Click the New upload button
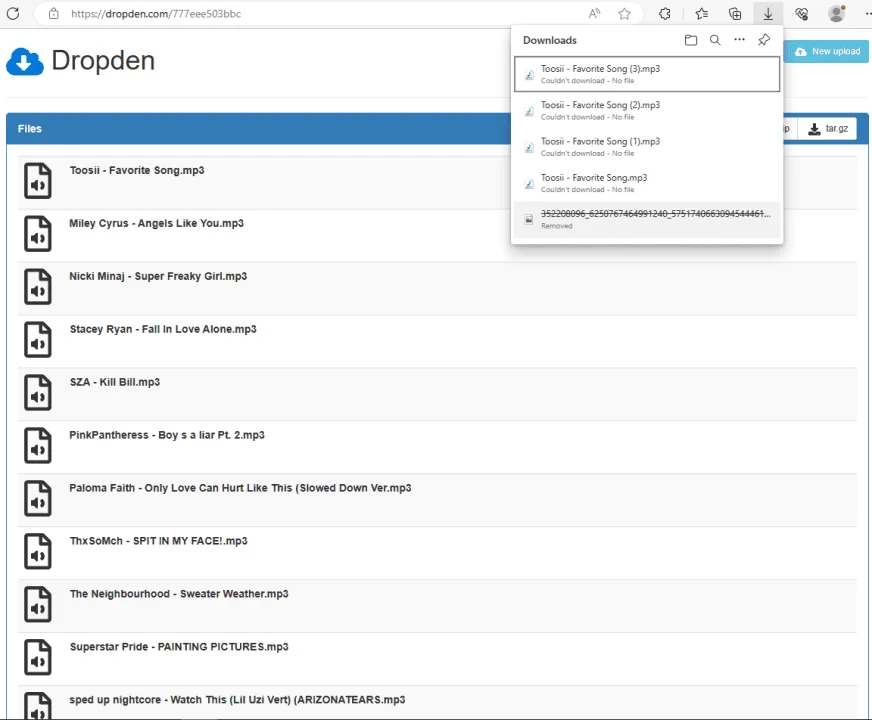The width and height of the screenshot is (872, 720). 827,51
